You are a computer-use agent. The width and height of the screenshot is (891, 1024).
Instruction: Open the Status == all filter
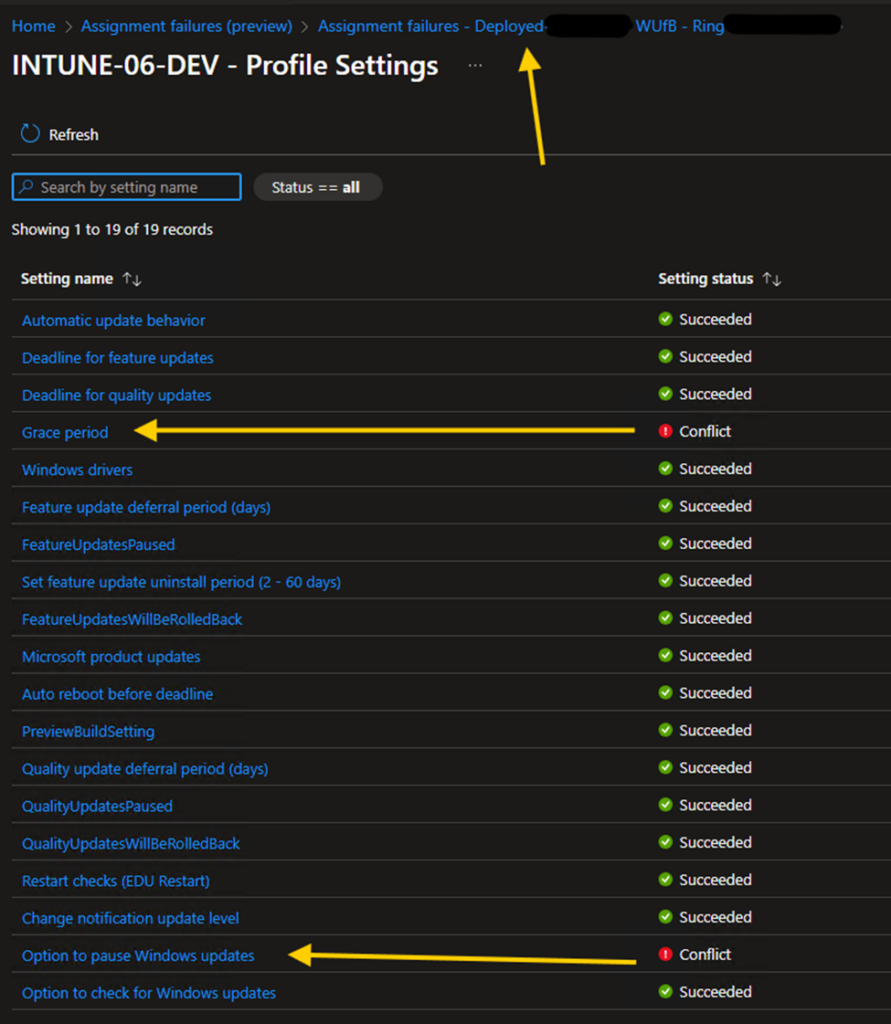click(x=317, y=187)
